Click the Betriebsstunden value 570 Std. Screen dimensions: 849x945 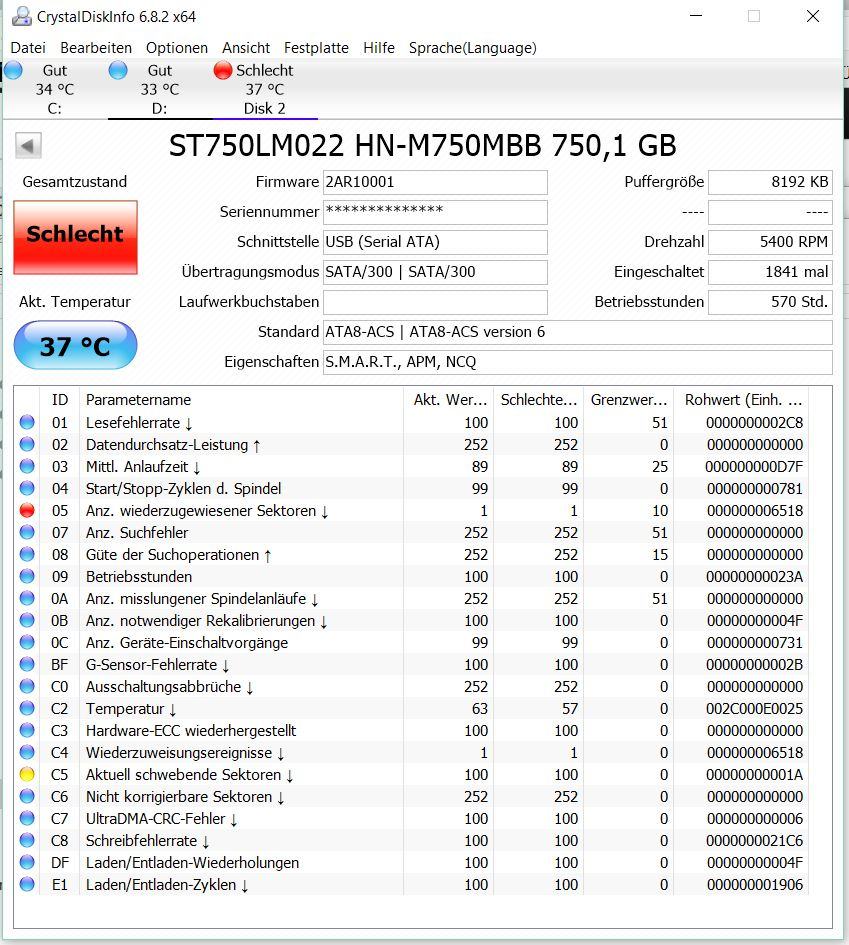coord(770,303)
